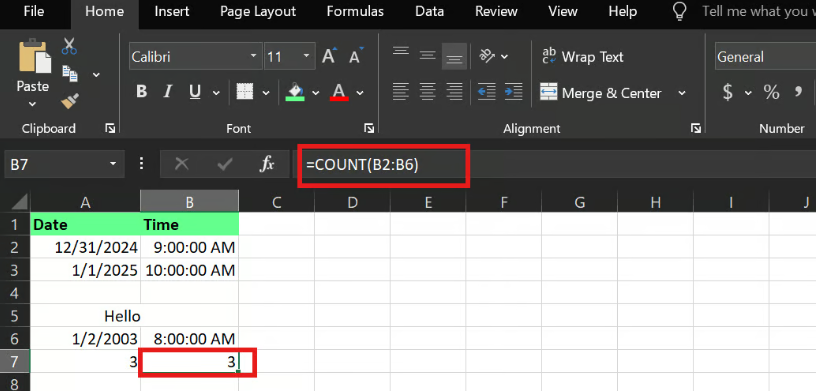Select the cell containing Hello
Screen dimensions: 816x391
[85, 316]
